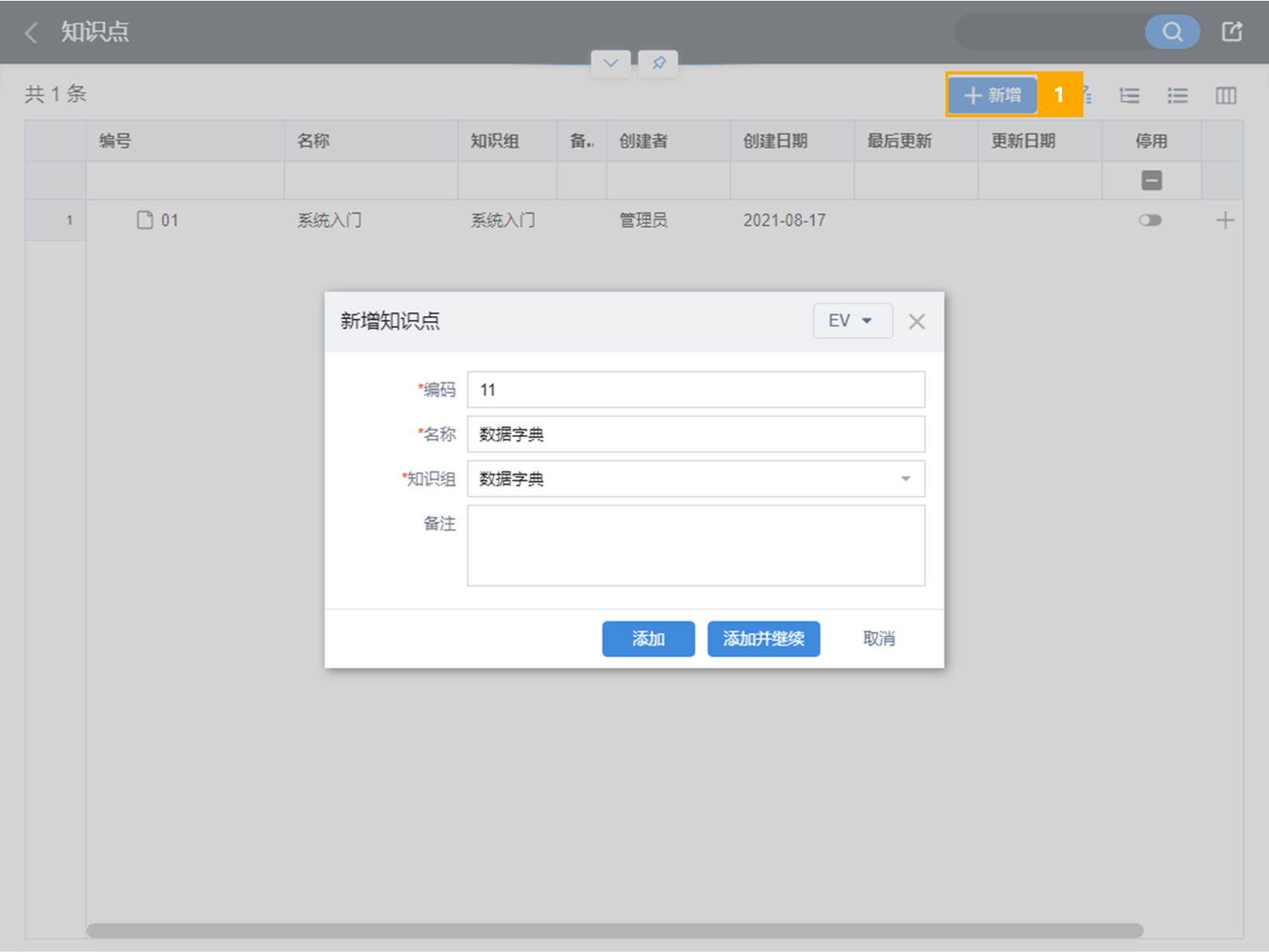Sort by 创建日期 column header

(793, 141)
